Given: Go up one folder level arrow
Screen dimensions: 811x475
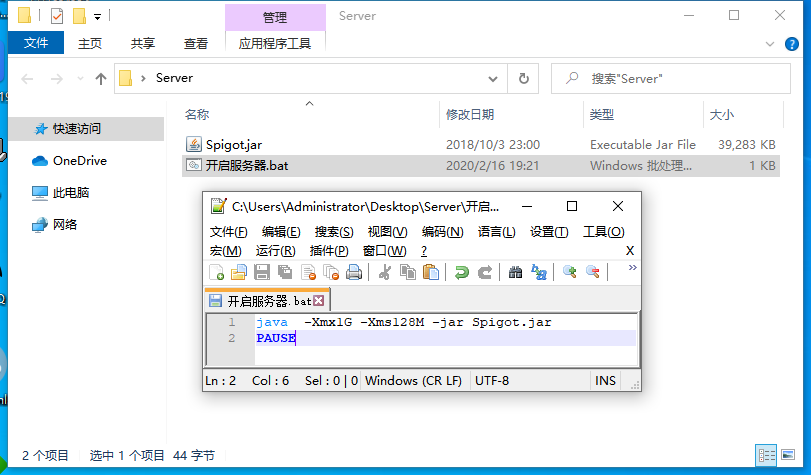Looking at the screenshot, I should click(x=101, y=79).
